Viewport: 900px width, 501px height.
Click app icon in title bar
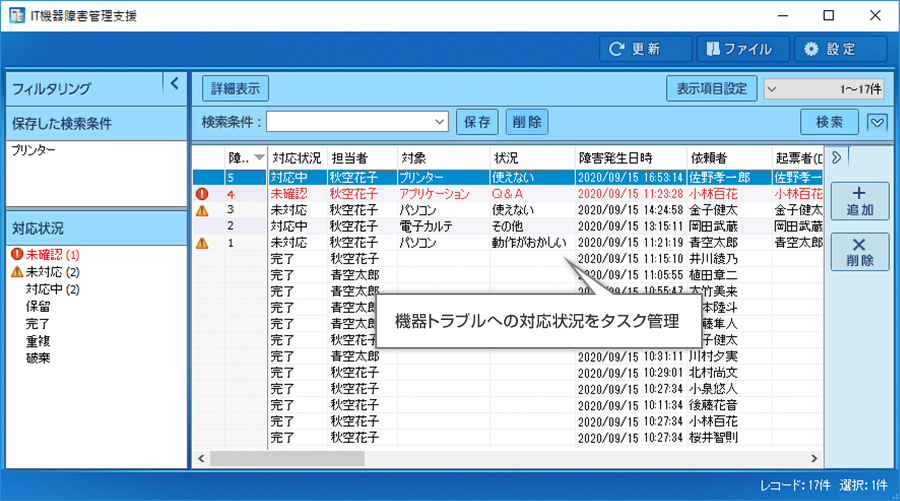pos(17,15)
